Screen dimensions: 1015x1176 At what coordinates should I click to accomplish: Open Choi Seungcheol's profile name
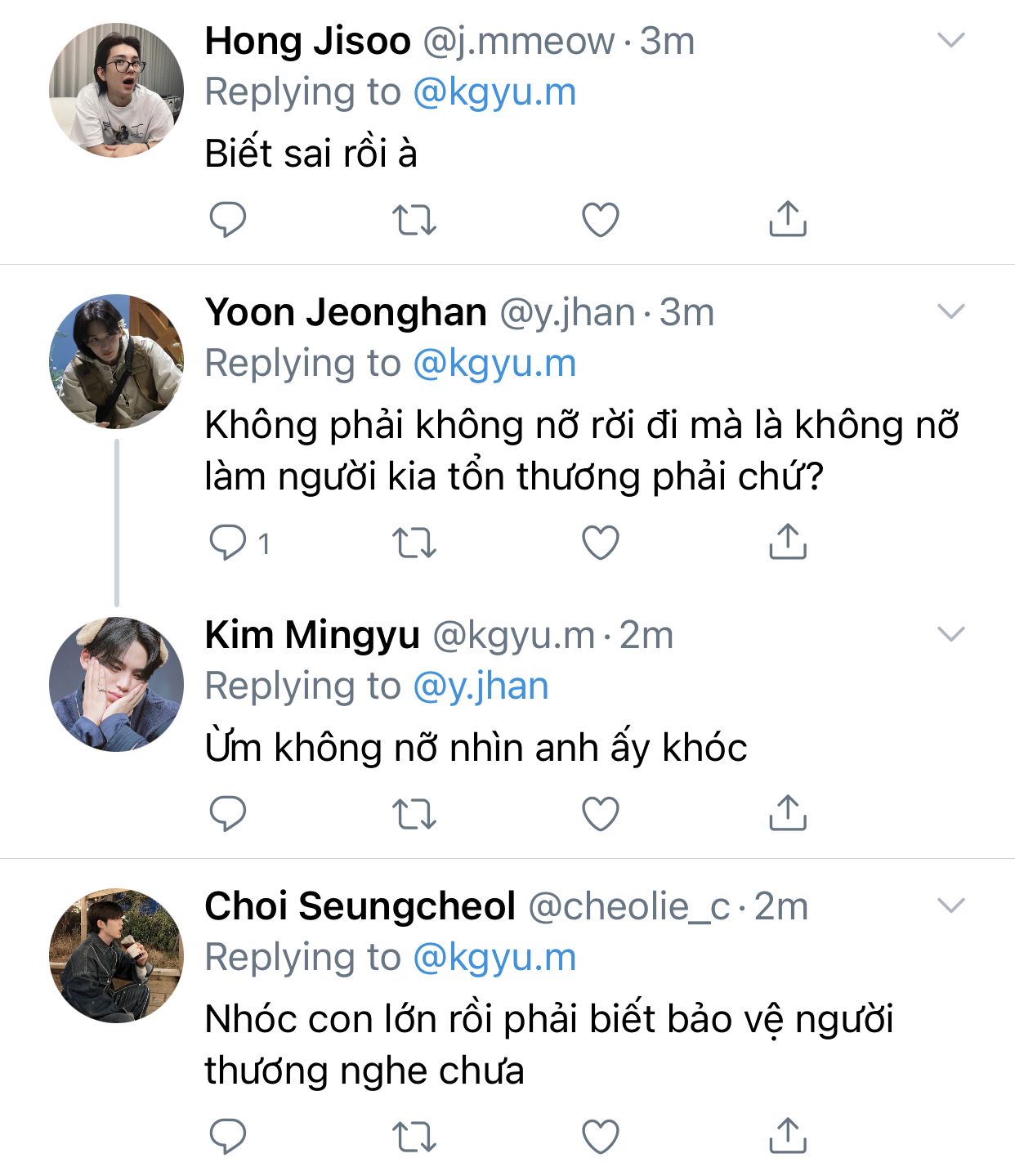tap(360, 906)
